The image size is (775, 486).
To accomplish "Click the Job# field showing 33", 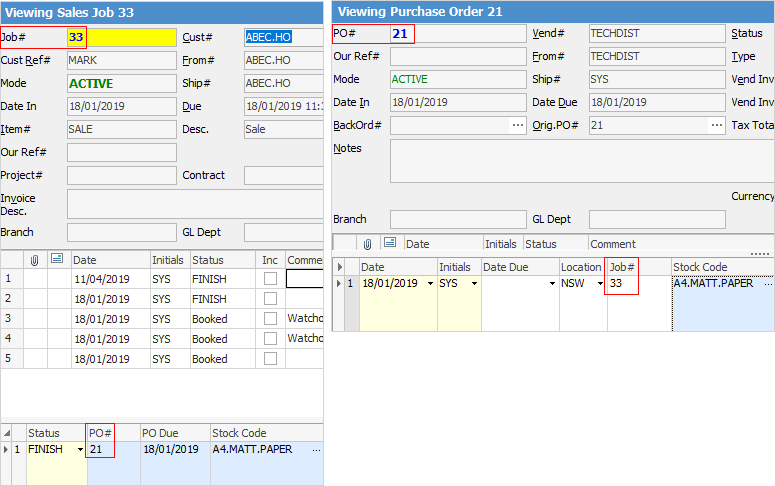I will click(x=122, y=37).
